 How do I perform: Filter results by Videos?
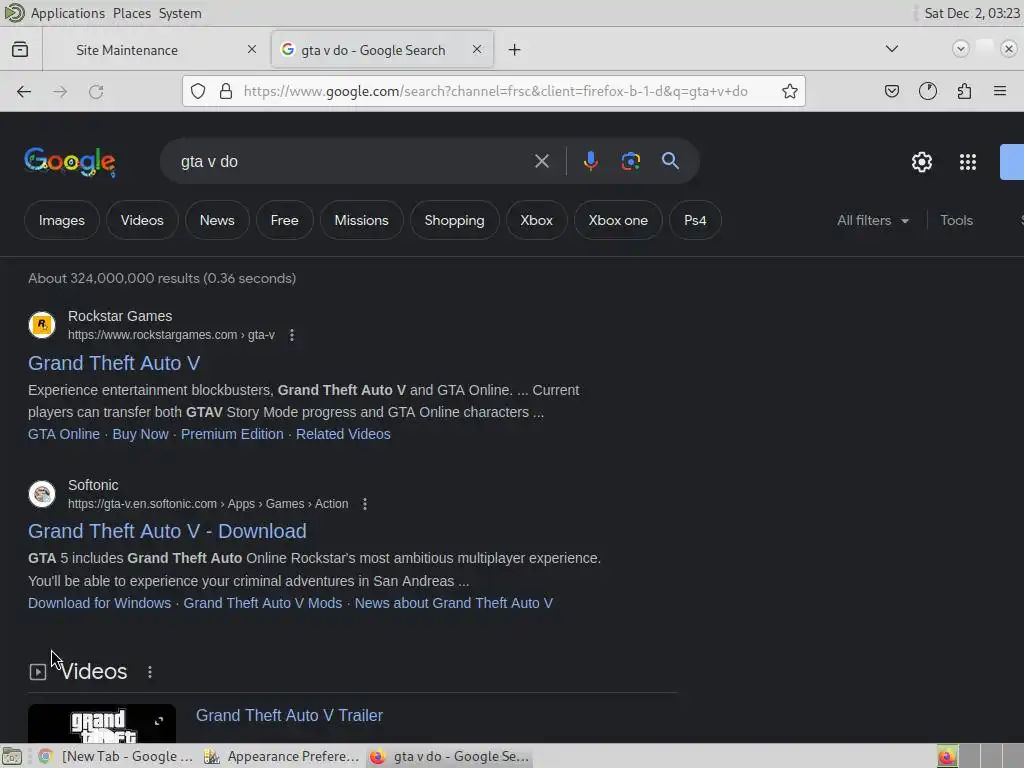[142, 221]
